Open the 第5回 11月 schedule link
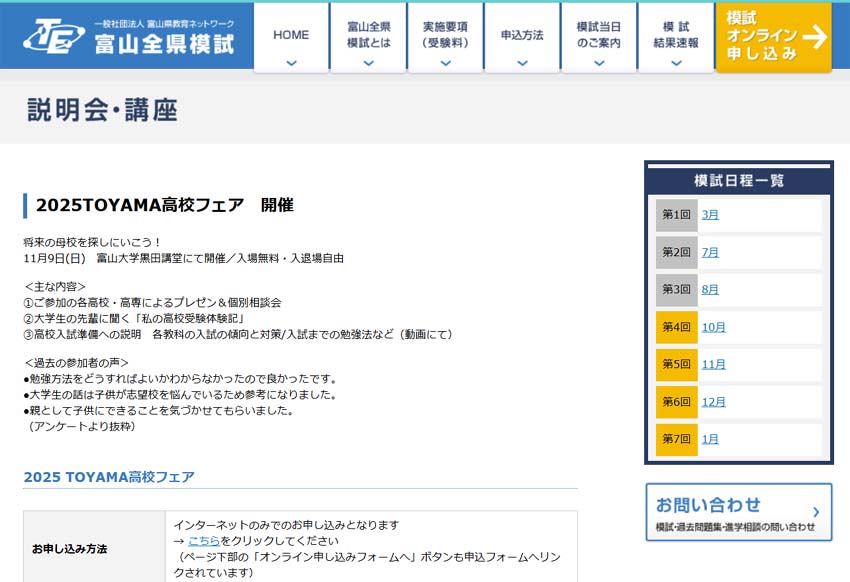The height and width of the screenshot is (582, 850). (714, 365)
